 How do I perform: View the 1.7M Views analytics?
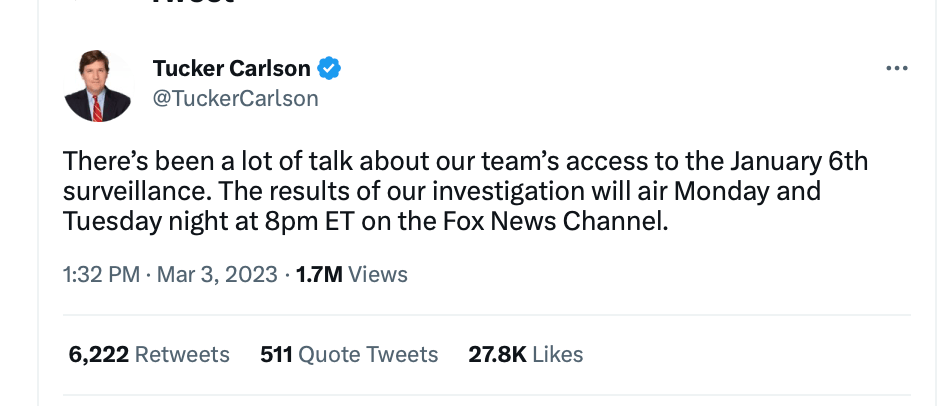pyautogui.click(x=352, y=274)
